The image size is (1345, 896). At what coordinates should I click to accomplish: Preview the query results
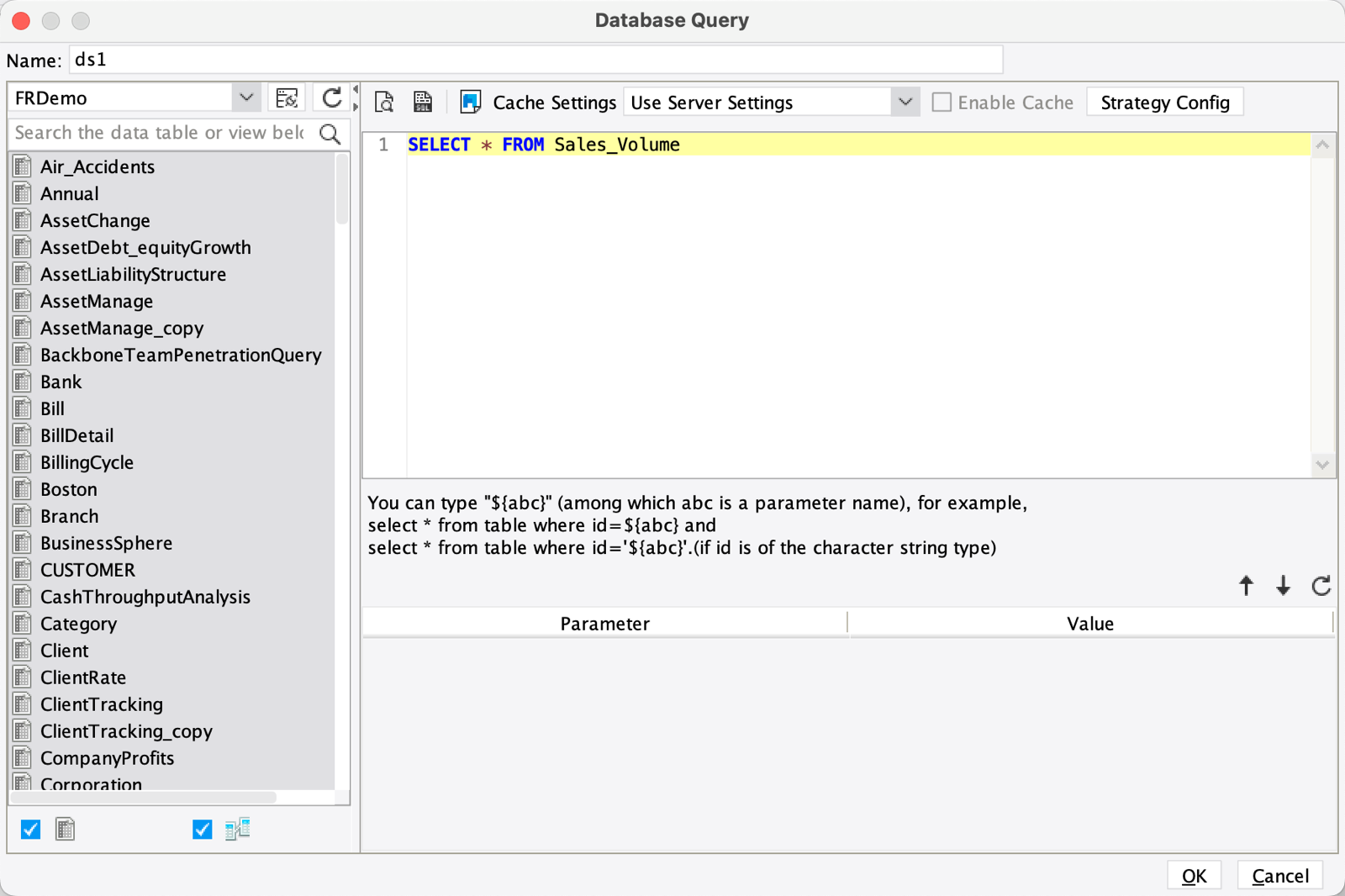[384, 101]
